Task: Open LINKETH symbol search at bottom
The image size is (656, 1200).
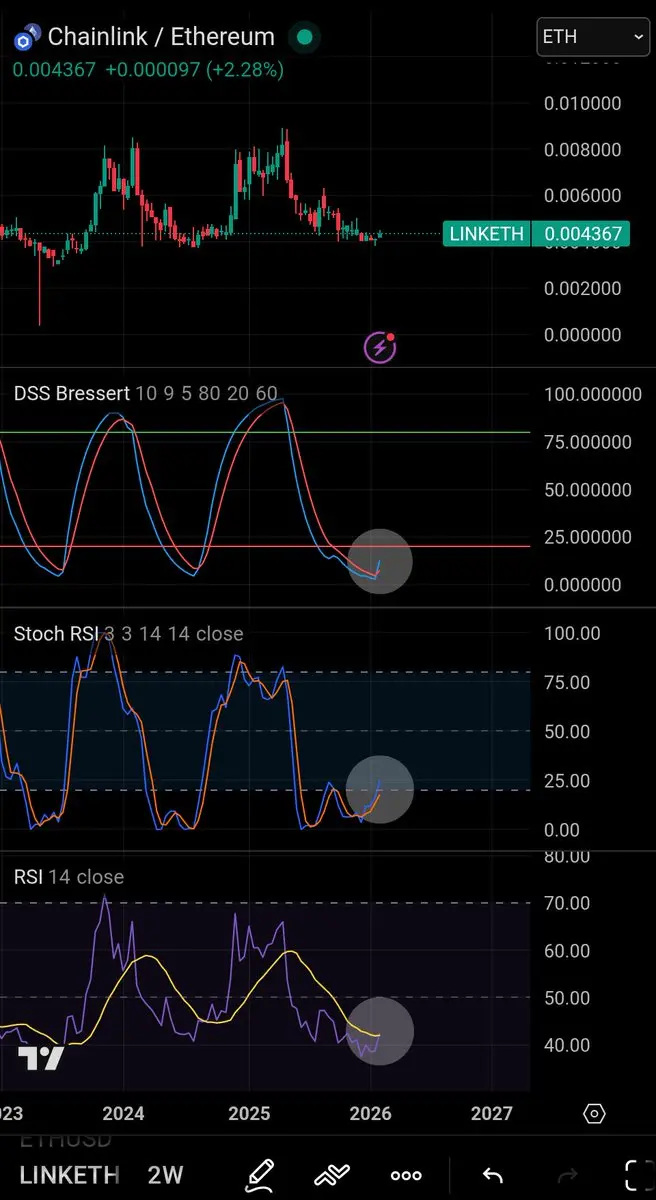Action: [x=69, y=1174]
